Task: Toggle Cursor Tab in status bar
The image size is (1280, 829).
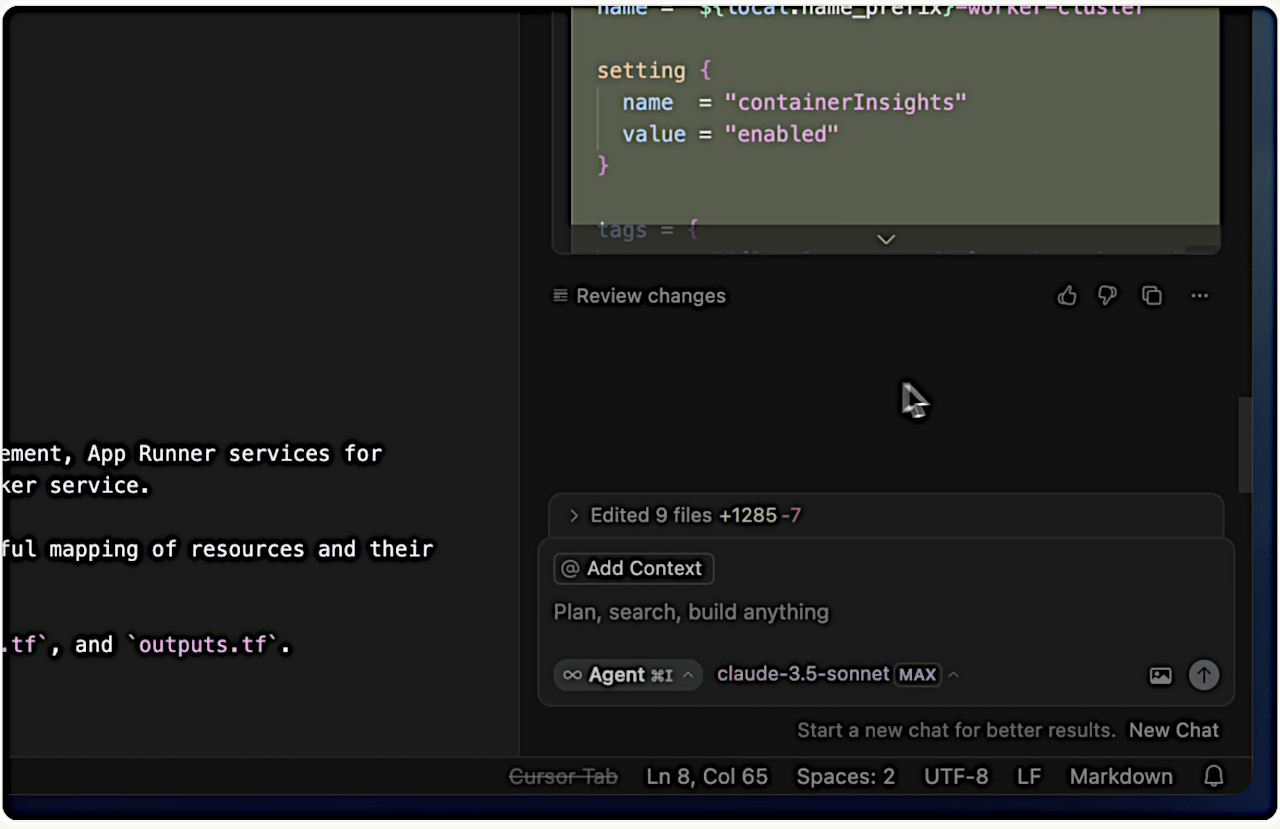Action: (563, 777)
